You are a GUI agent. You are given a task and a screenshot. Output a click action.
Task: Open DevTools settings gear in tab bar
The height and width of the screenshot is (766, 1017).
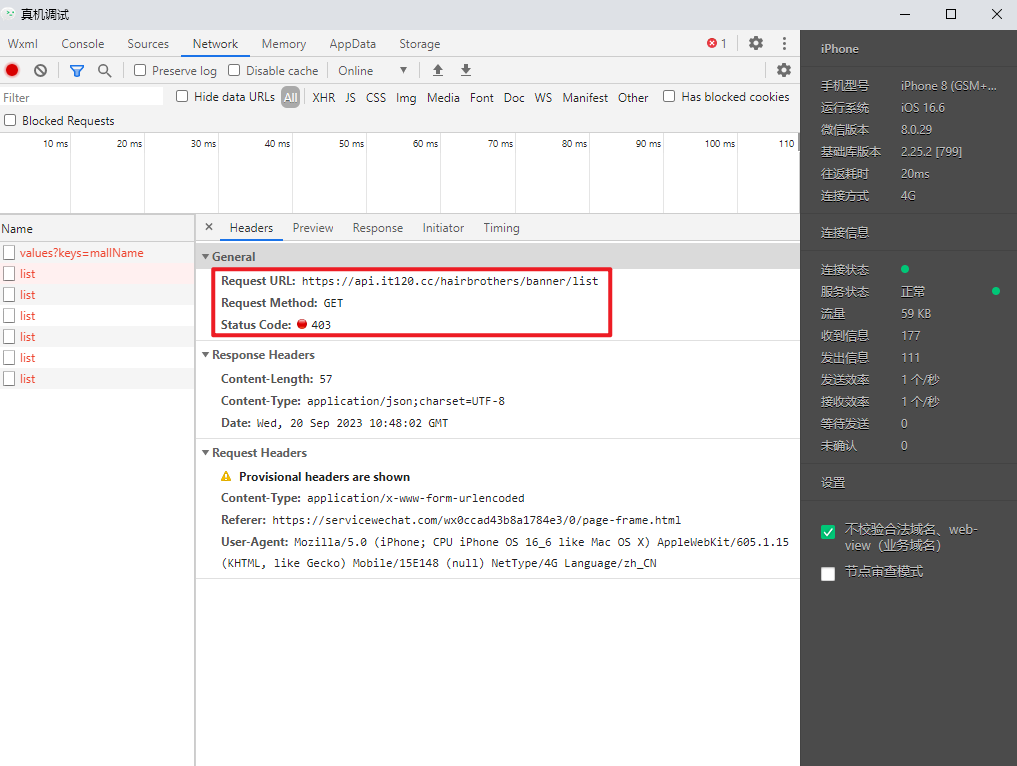click(x=756, y=43)
